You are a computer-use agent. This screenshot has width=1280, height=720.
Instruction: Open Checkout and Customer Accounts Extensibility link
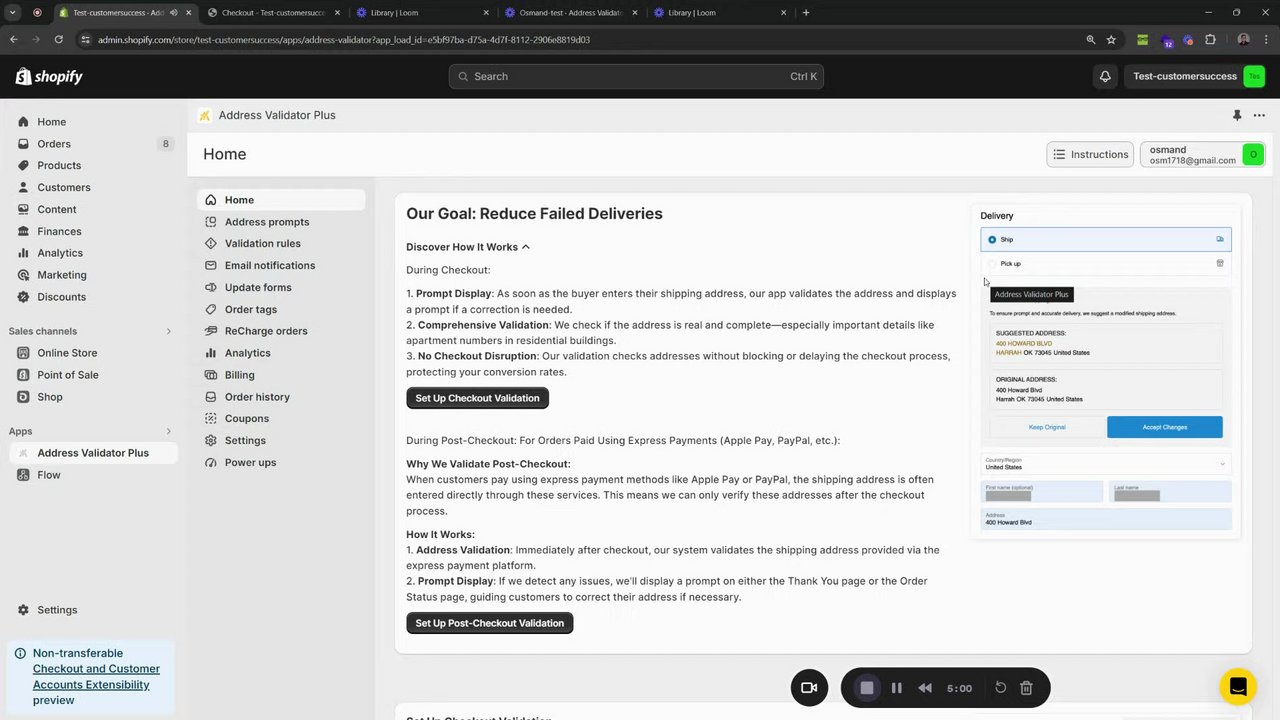(x=96, y=677)
